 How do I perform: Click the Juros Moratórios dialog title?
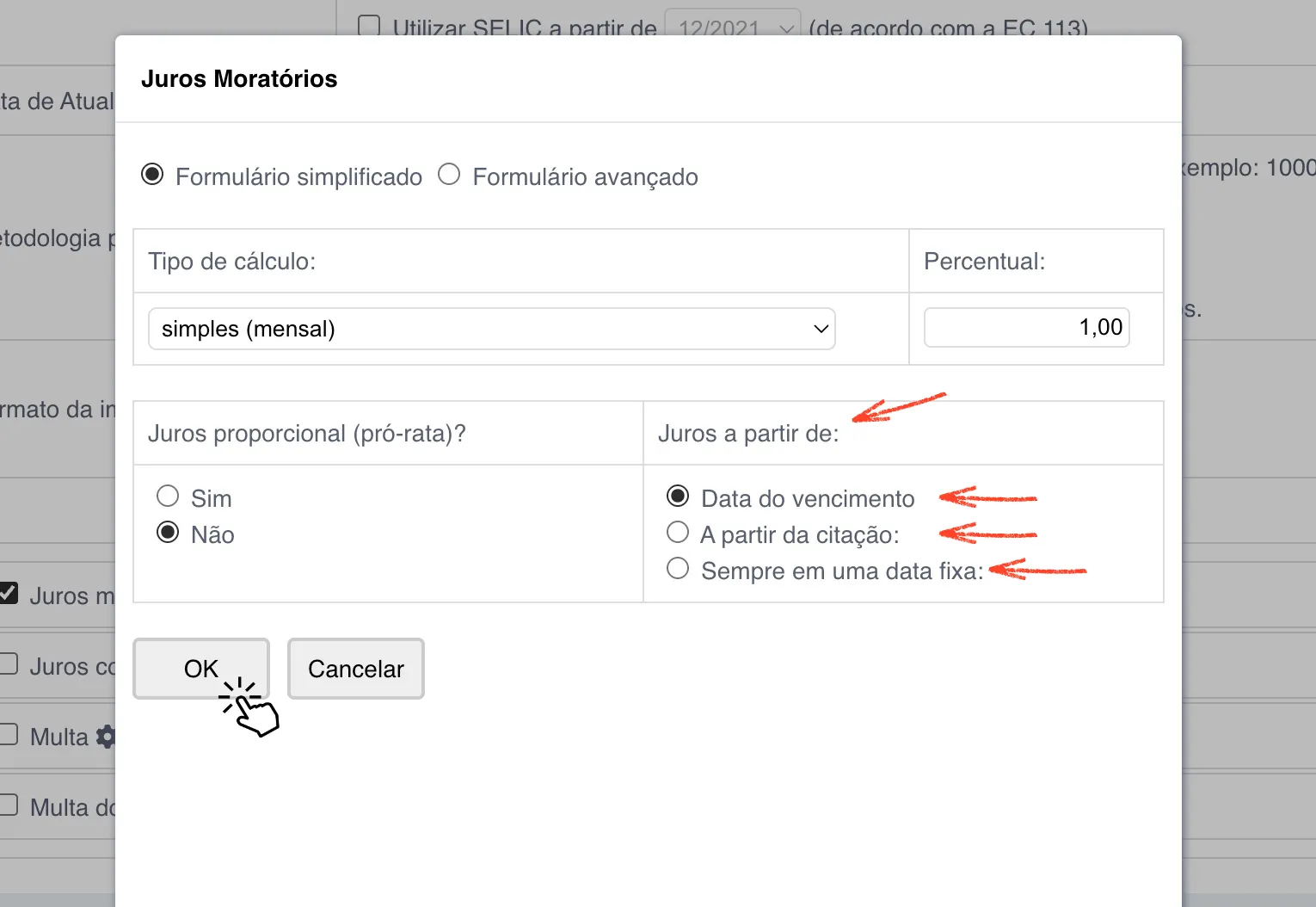coord(239,79)
